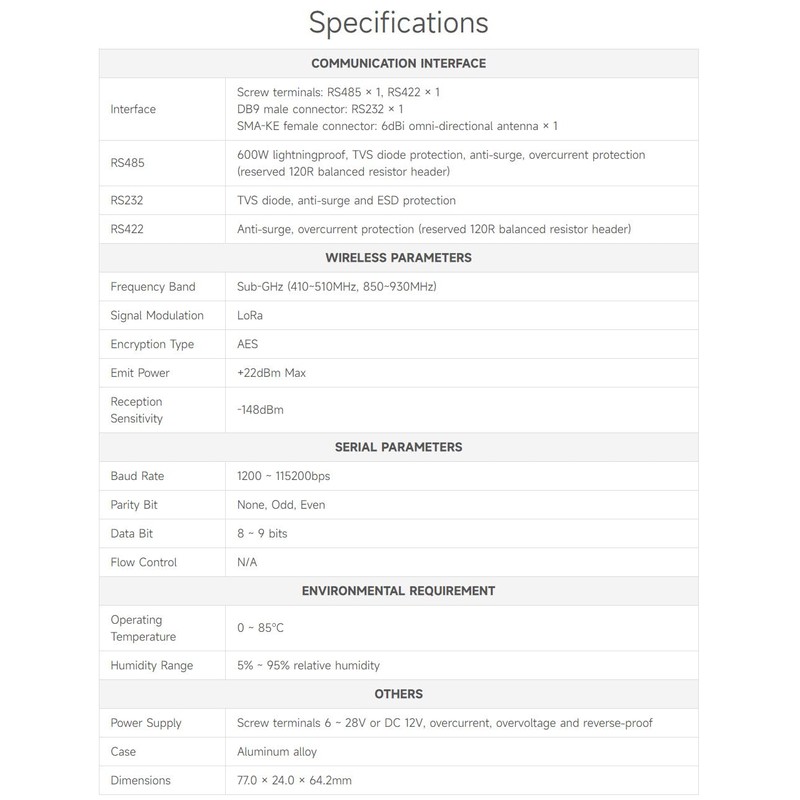Select the +22dBm Max emit power value
This screenshot has width=800, height=800.
click(x=271, y=373)
